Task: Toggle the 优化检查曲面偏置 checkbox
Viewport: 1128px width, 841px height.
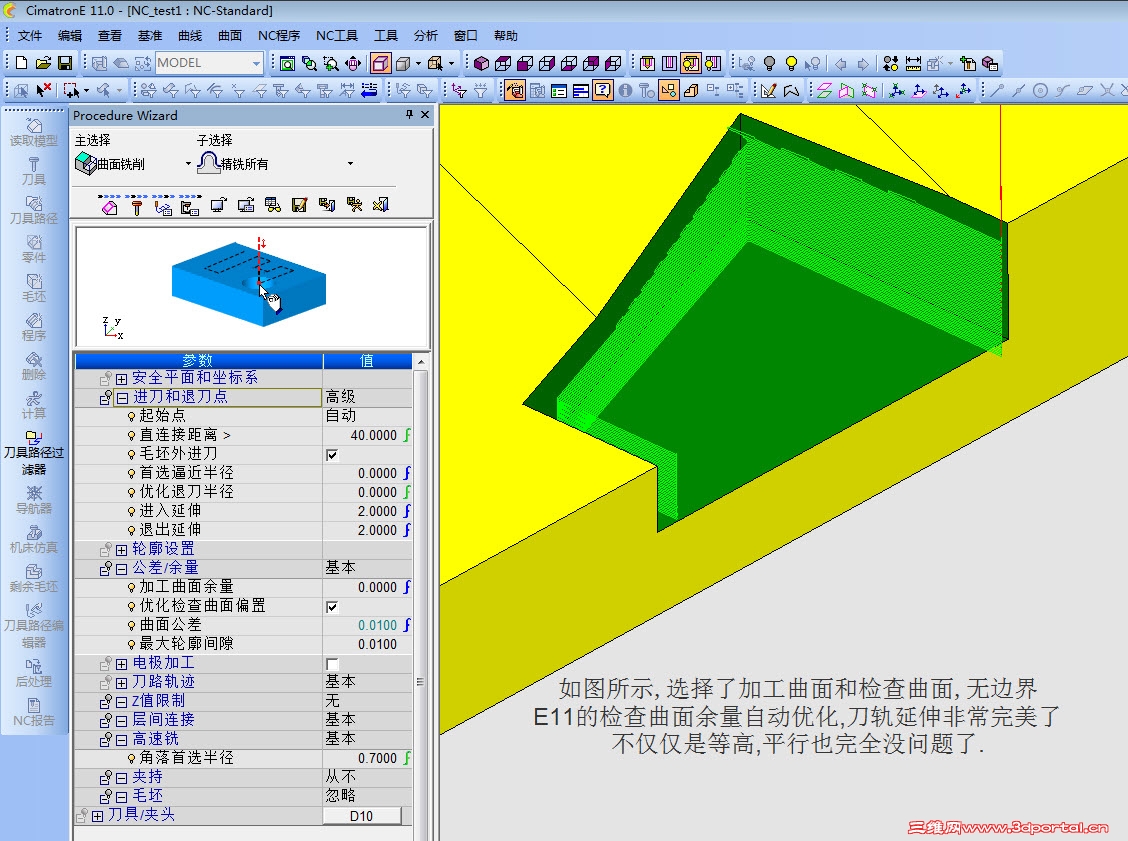Action: coord(332,606)
